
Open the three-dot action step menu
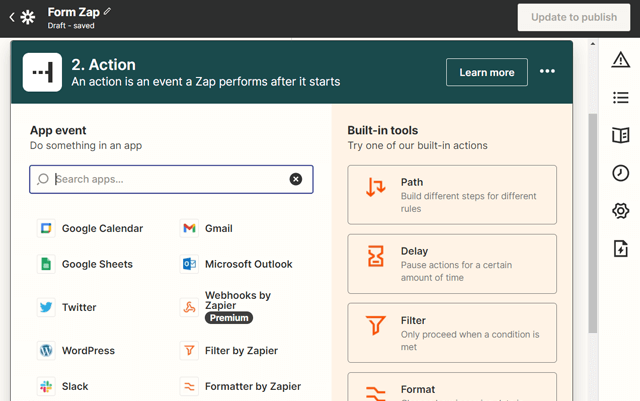[x=547, y=71]
